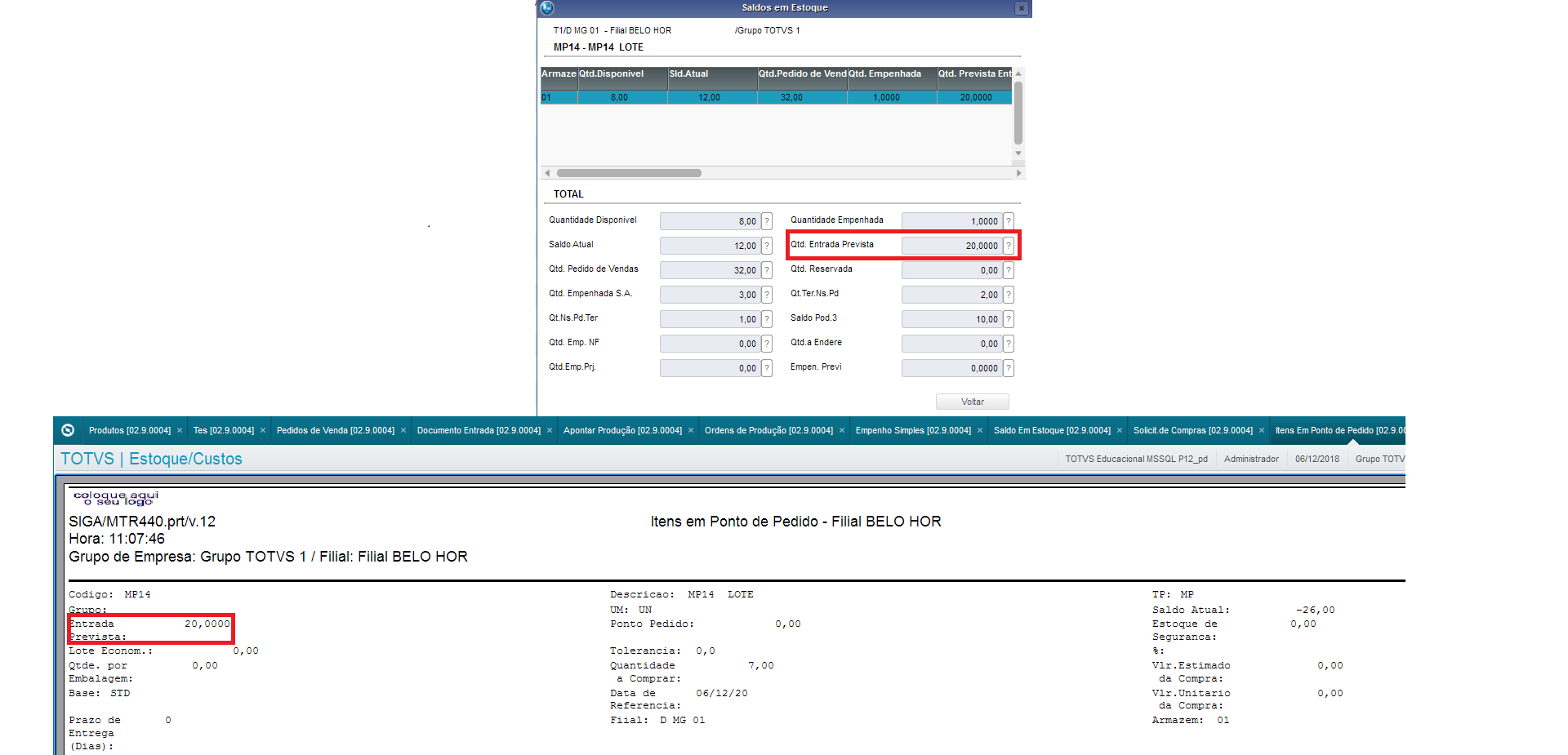Open help for Qtd. Reservada field
Screen dimensions: 1568x755
click(1009, 270)
